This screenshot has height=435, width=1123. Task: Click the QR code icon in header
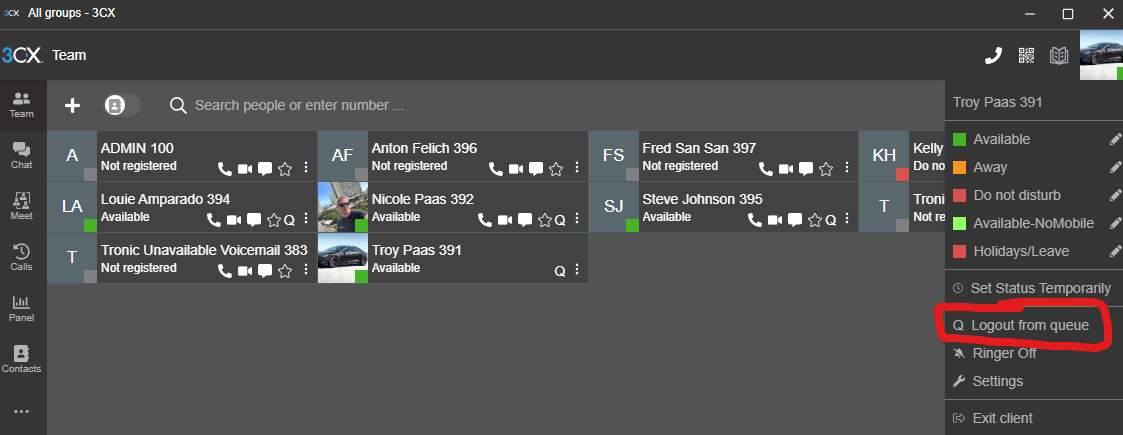[x=1026, y=56]
